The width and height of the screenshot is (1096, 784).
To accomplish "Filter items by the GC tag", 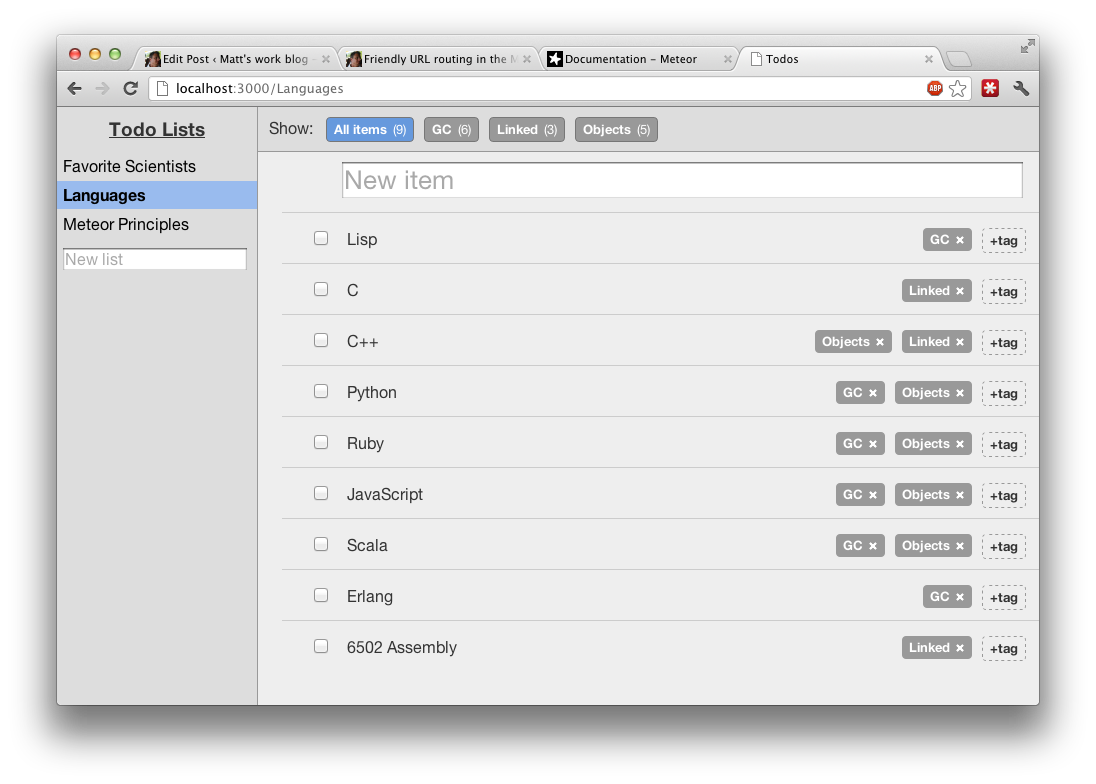I will [451, 130].
